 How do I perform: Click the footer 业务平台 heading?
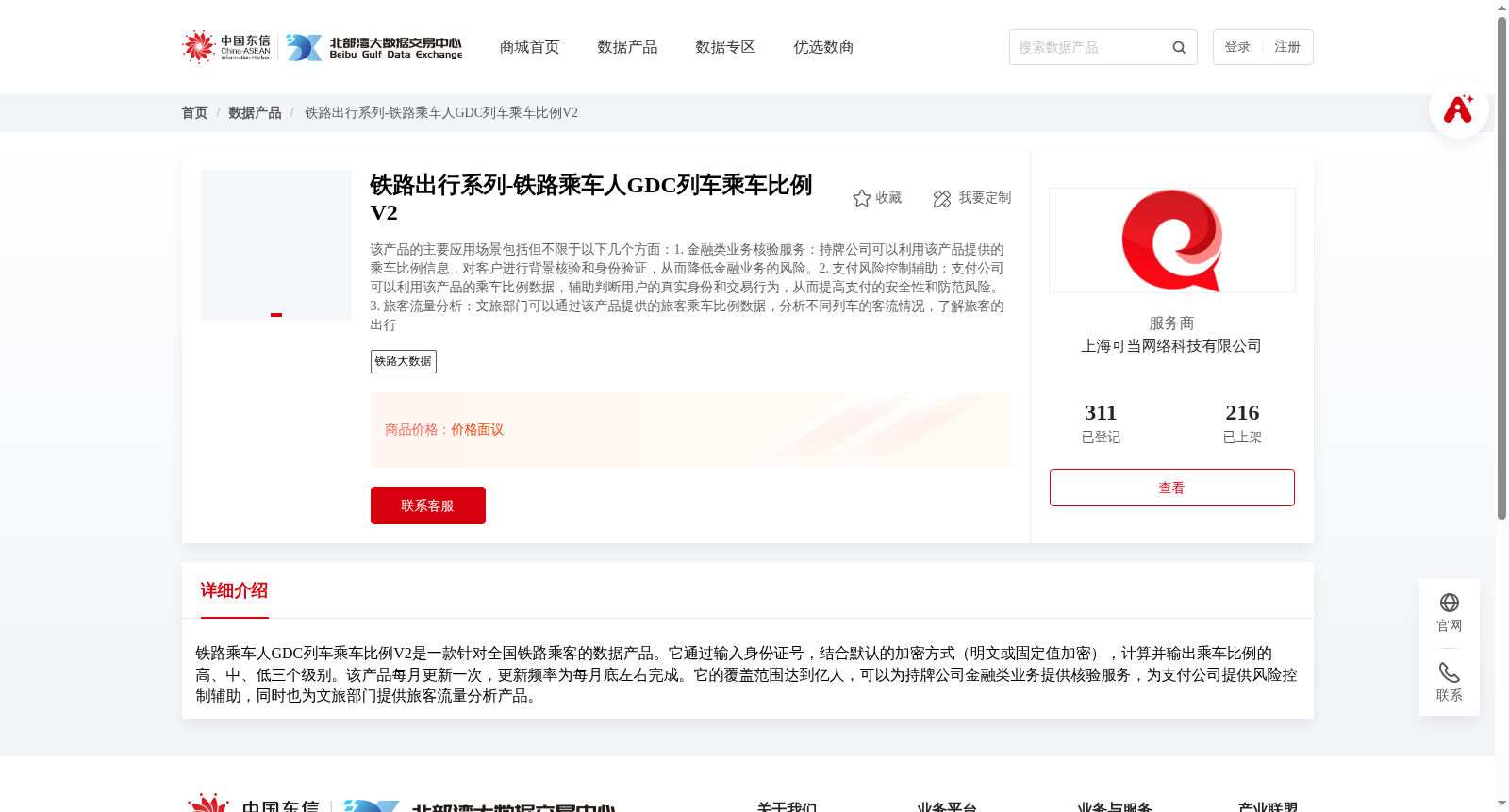(947, 807)
